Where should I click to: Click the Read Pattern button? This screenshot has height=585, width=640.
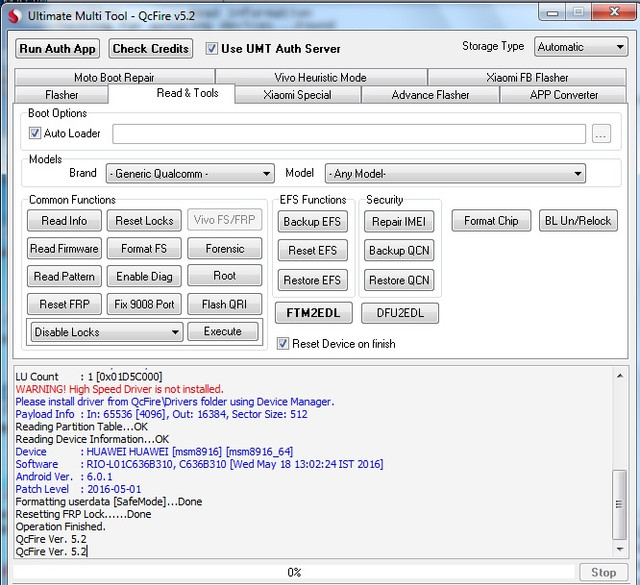pyautogui.click(x=64, y=276)
